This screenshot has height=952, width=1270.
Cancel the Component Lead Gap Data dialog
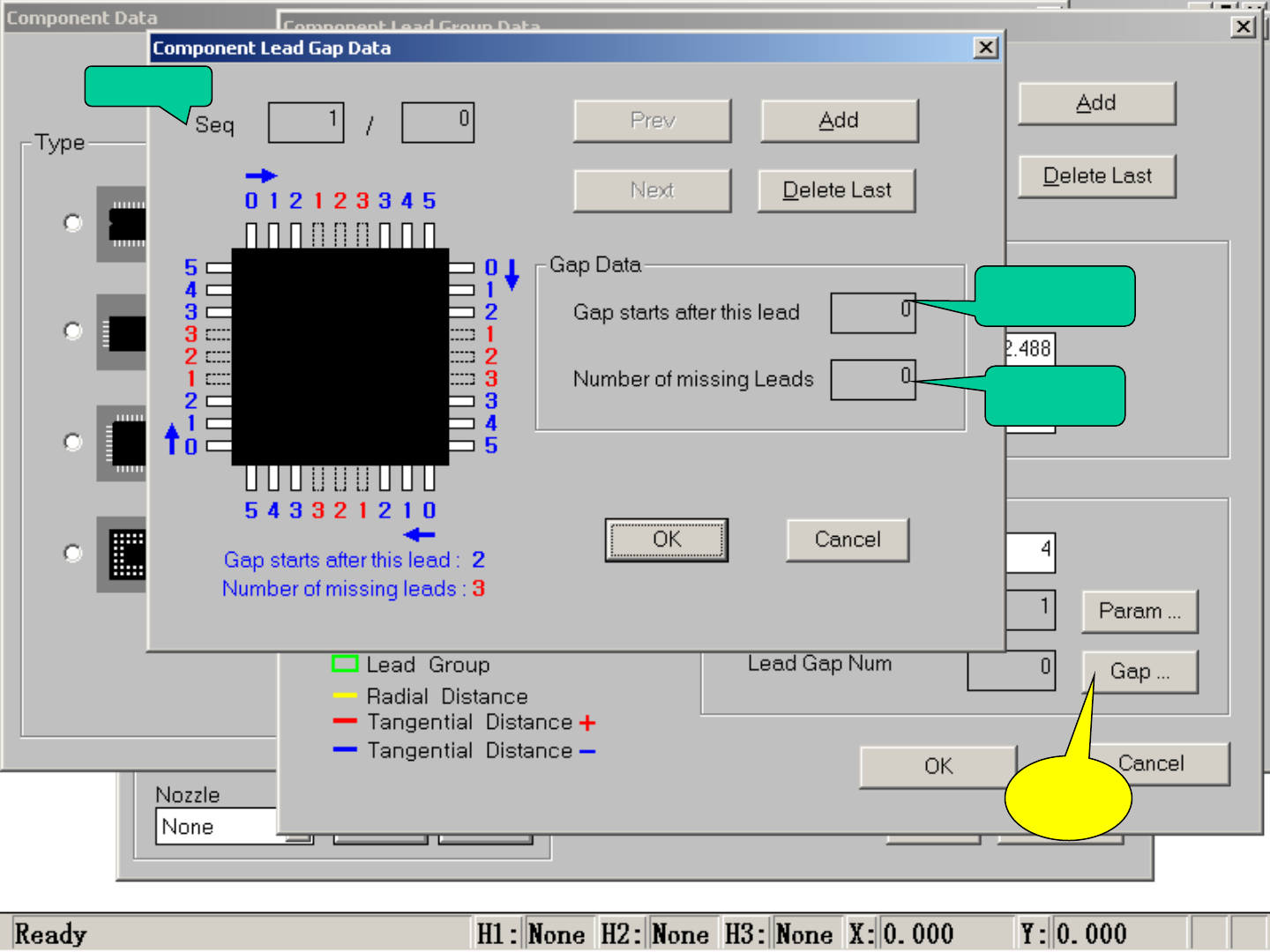click(x=848, y=539)
